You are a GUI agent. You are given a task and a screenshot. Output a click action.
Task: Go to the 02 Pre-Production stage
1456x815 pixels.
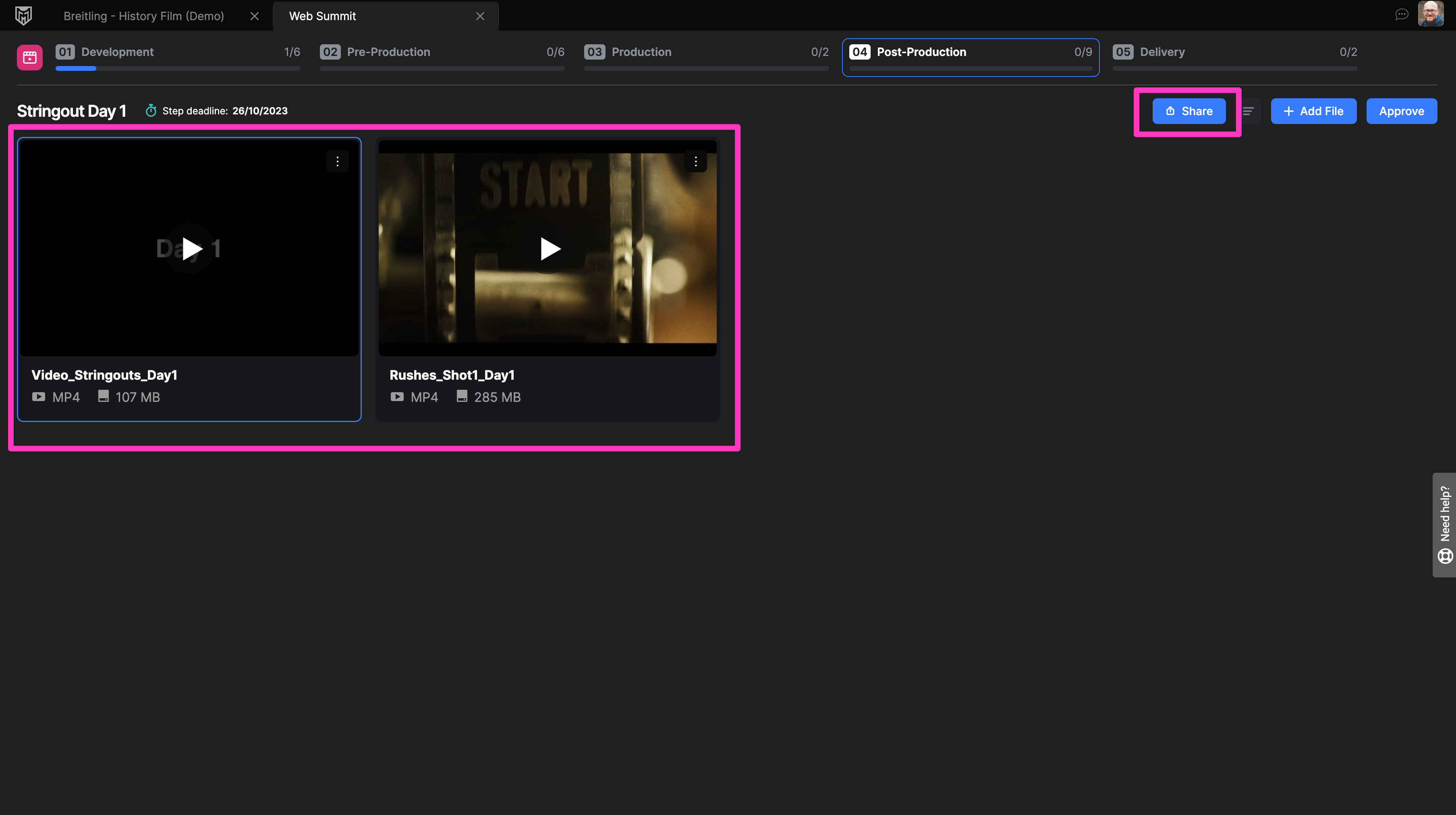(442, 57)
